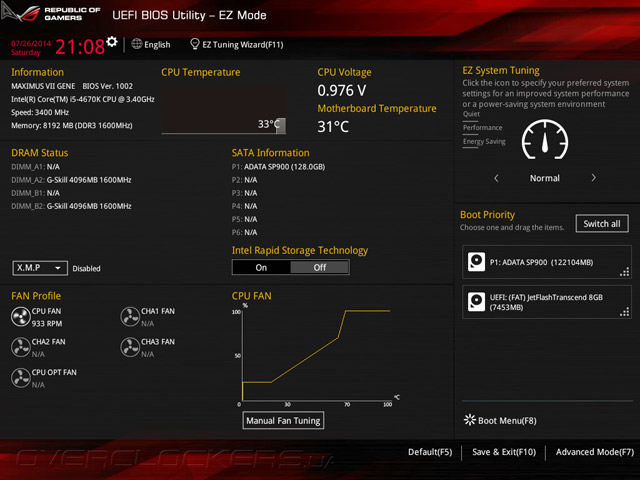This screenshot has width=640, height=480.
Task: Click the EZ Tuning Wizard lightbulb icon
Action: click(x=195, y=44)
